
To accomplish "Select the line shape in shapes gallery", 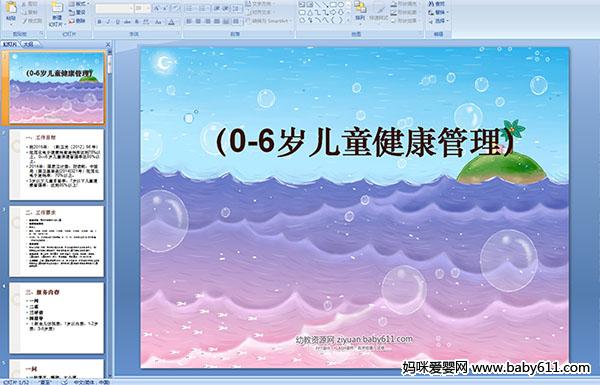I will click(317, 4).
